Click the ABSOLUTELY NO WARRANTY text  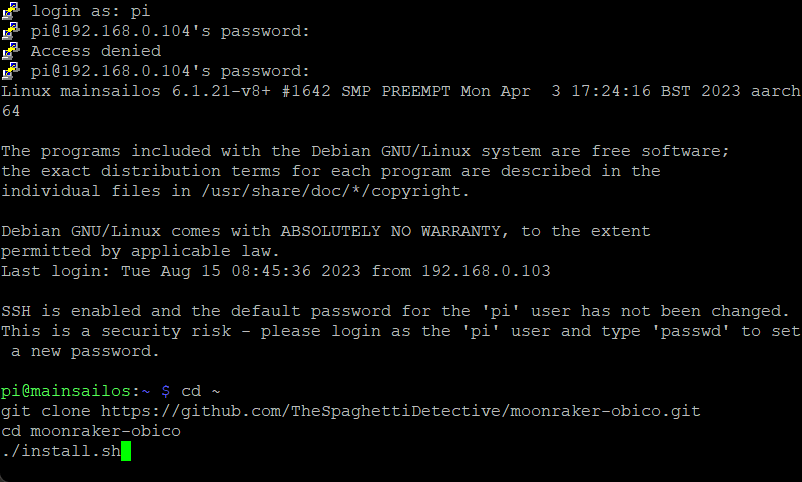click(390, 231)
